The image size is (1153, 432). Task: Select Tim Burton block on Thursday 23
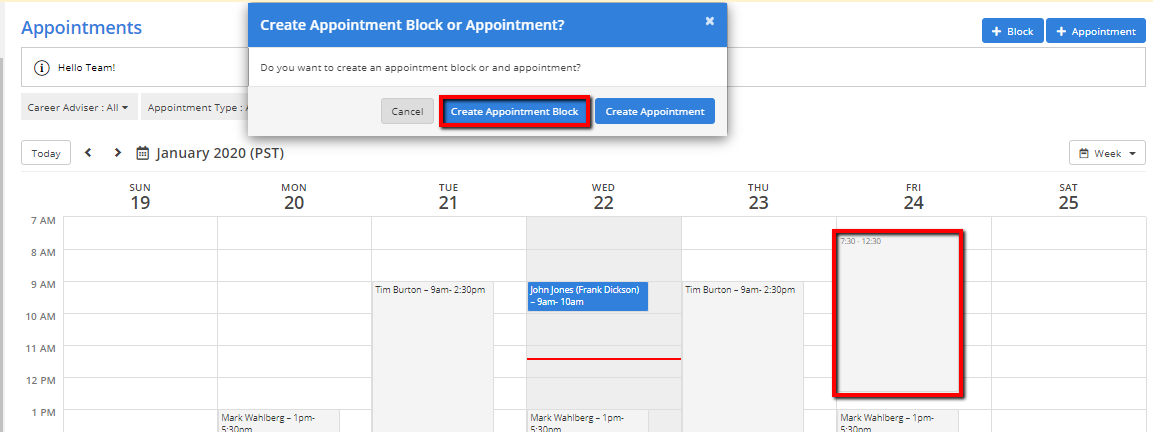click(x=742, y=340)
